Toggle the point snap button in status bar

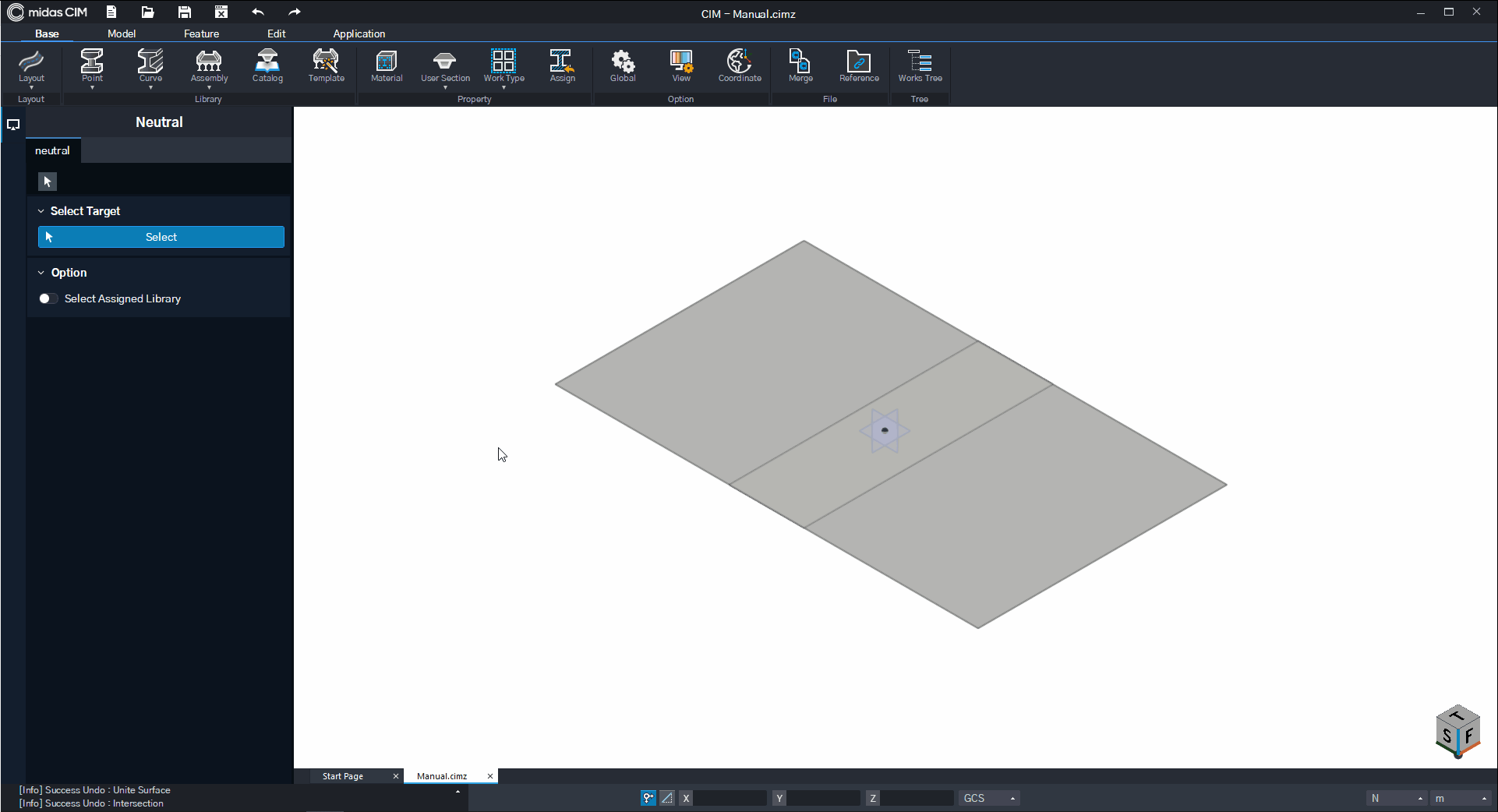click(648, 798)
